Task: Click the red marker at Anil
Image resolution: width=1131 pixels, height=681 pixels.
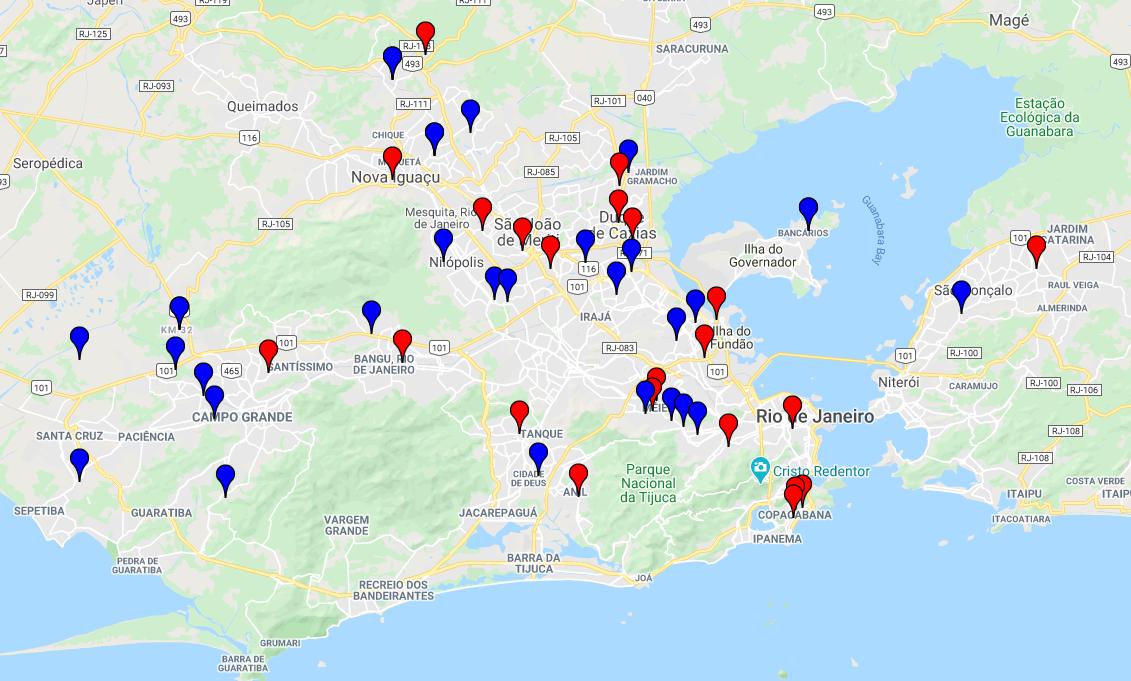Action: 578,478
